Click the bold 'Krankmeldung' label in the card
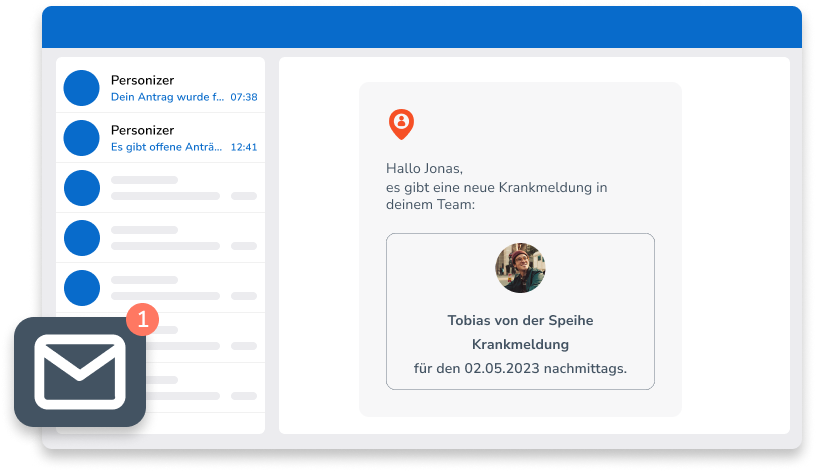 pos(520,345)
